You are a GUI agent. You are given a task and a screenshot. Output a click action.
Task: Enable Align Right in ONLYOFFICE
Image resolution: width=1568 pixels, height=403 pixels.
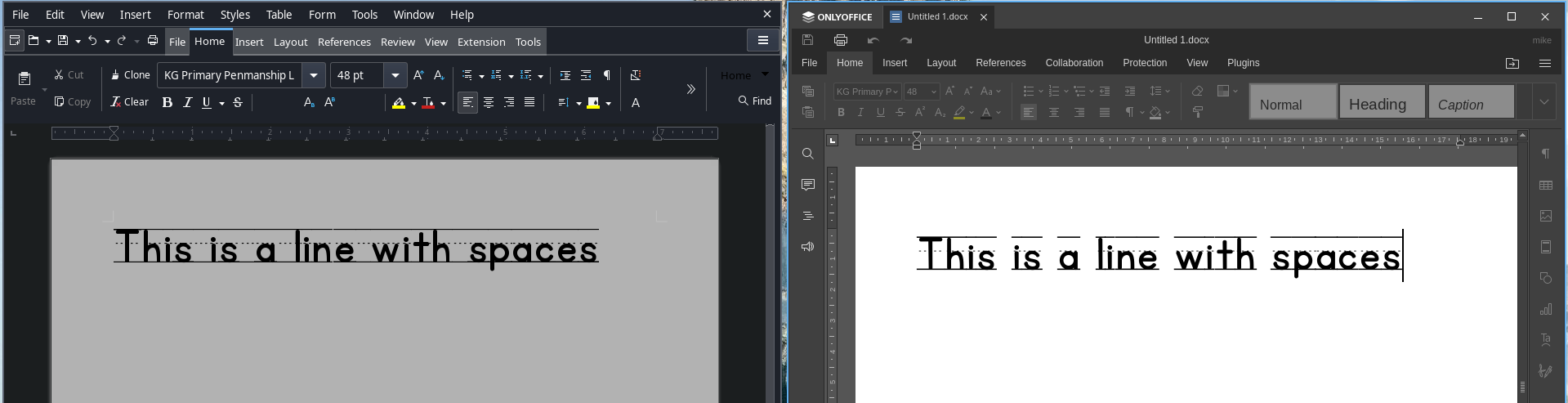coord(1079,112)
